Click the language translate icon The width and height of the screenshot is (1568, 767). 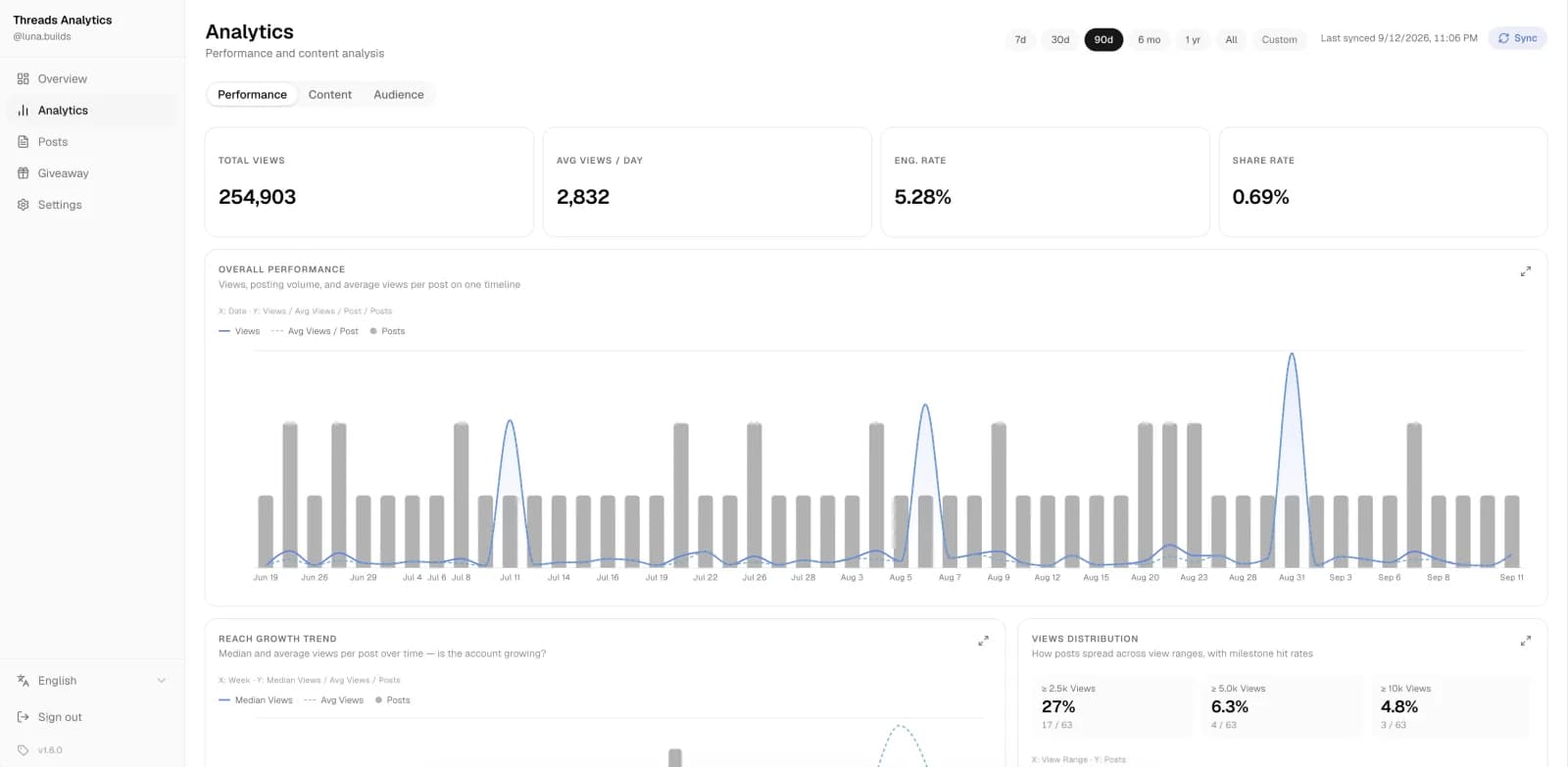(x=24, y=680)
